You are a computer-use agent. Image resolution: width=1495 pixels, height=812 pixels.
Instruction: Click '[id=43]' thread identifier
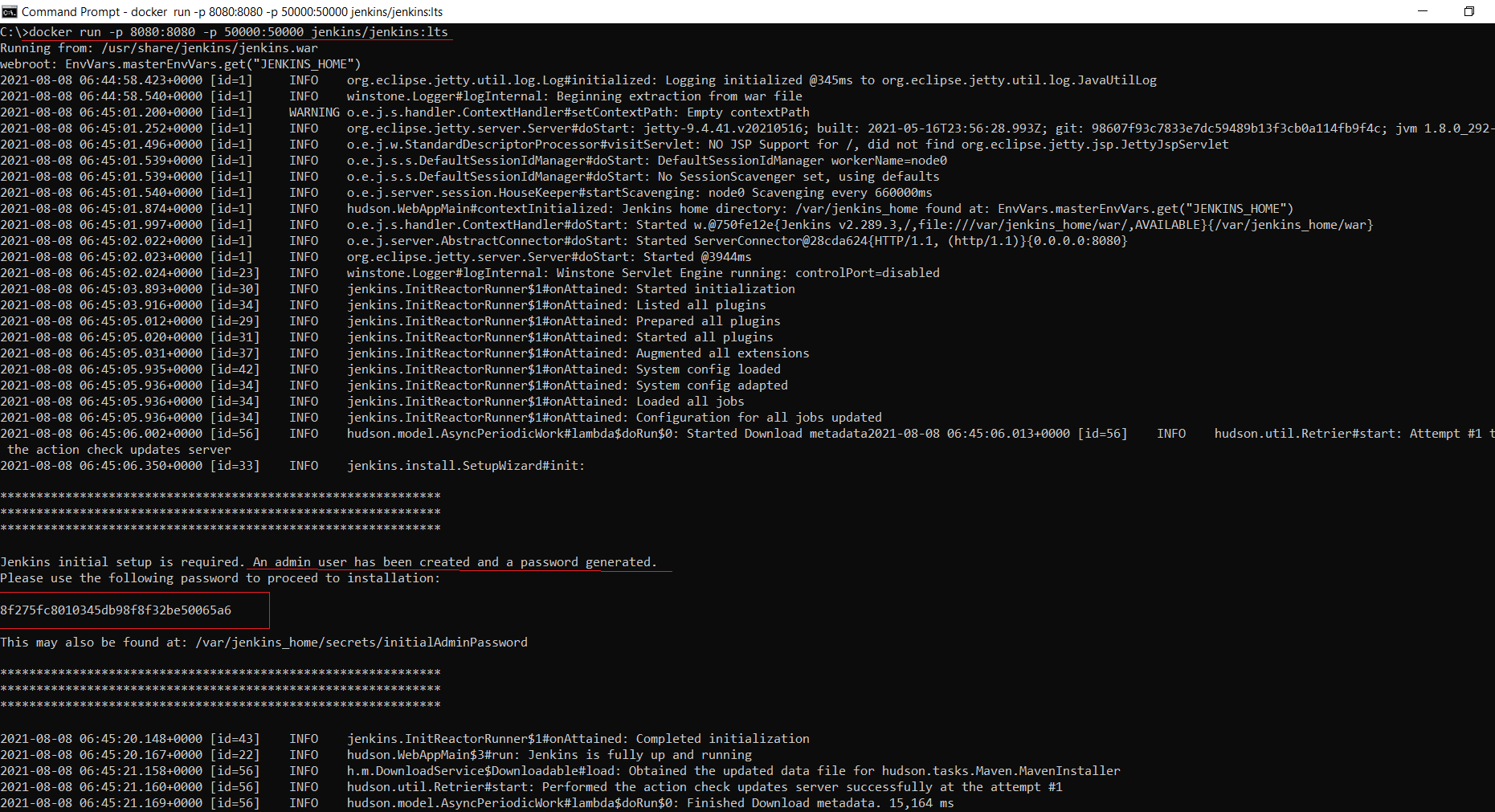tap(235, 739)
